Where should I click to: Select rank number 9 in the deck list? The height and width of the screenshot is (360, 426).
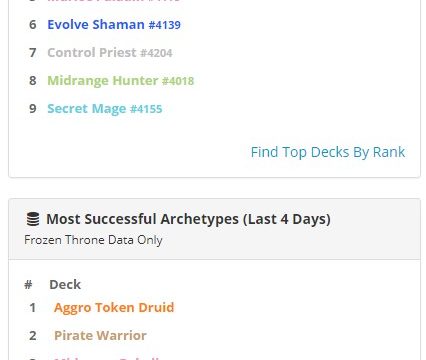[x=33, y=109]
